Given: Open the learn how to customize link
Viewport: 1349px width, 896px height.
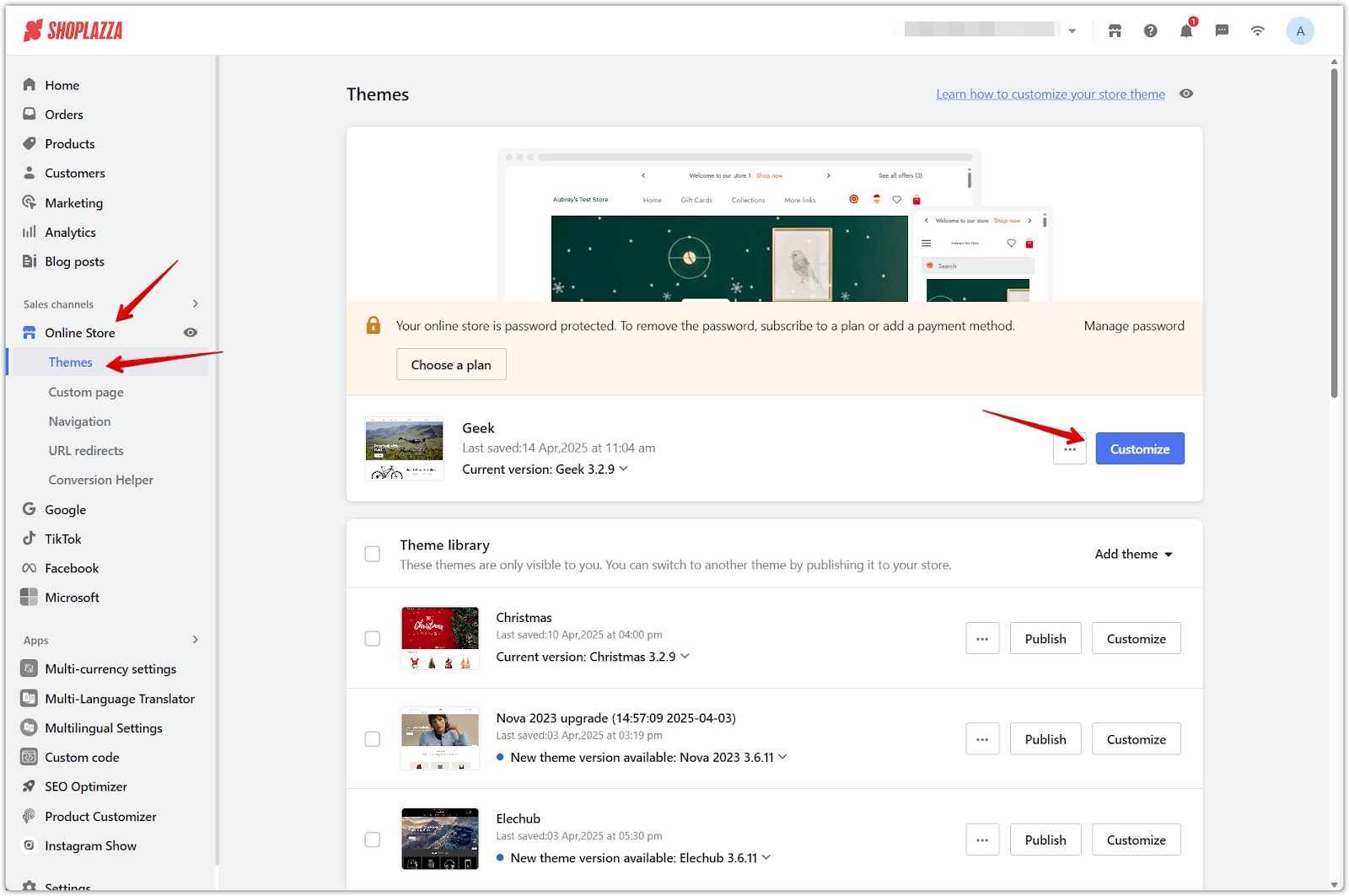Looking at the screenshot, I should [x=1051, y=94].
